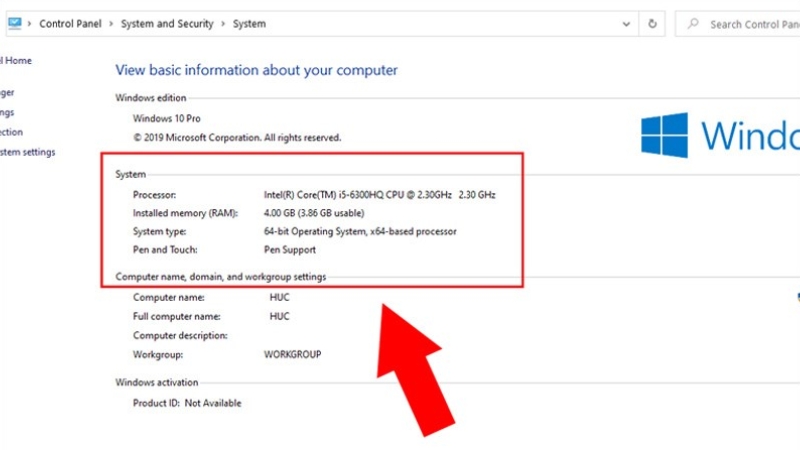Screen dimensions: 800x450
Task: Expand chevron after System and Security
Action: pyautogui.click(x=223, y=24)
